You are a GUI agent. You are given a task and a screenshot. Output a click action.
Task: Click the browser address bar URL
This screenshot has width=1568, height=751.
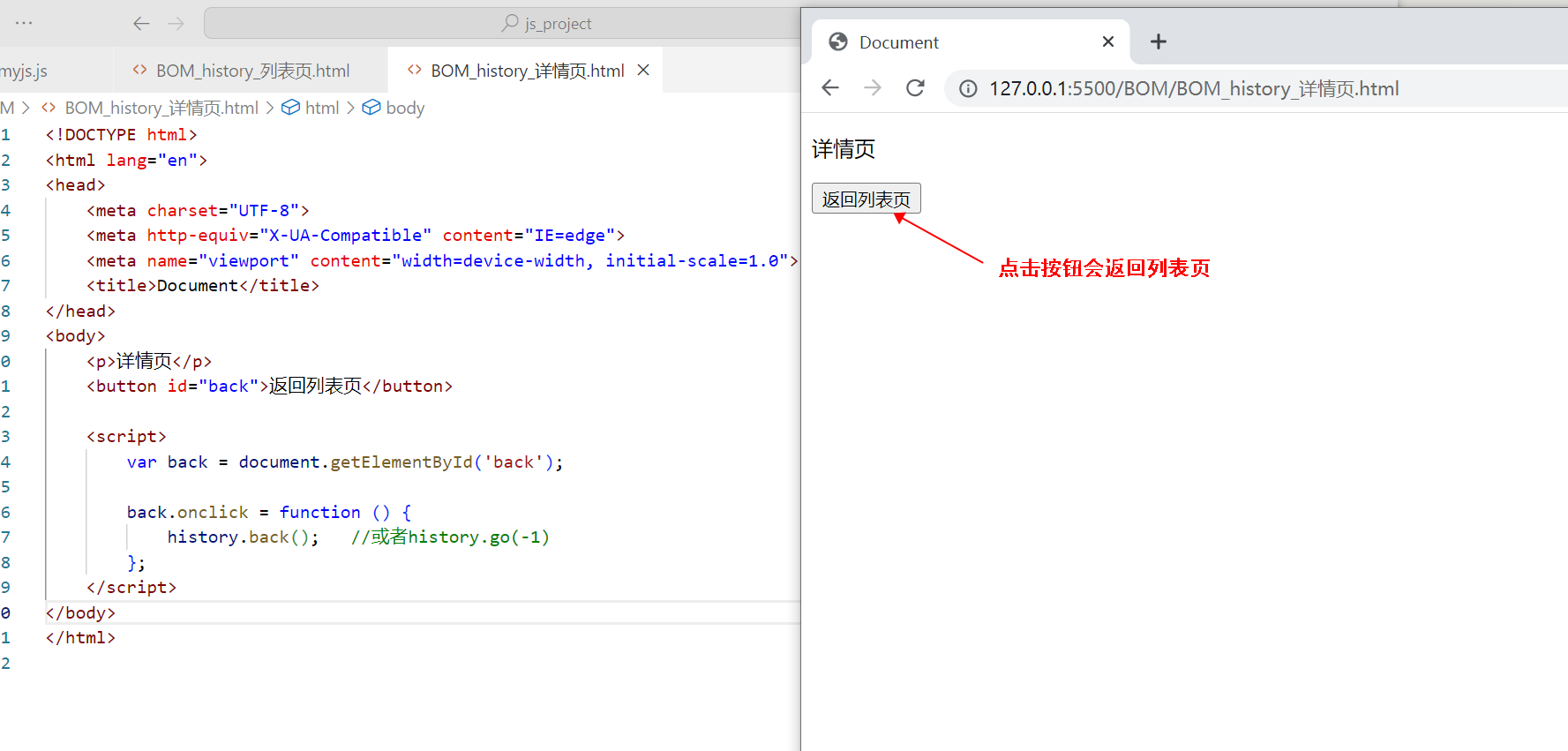point(1194,88)
